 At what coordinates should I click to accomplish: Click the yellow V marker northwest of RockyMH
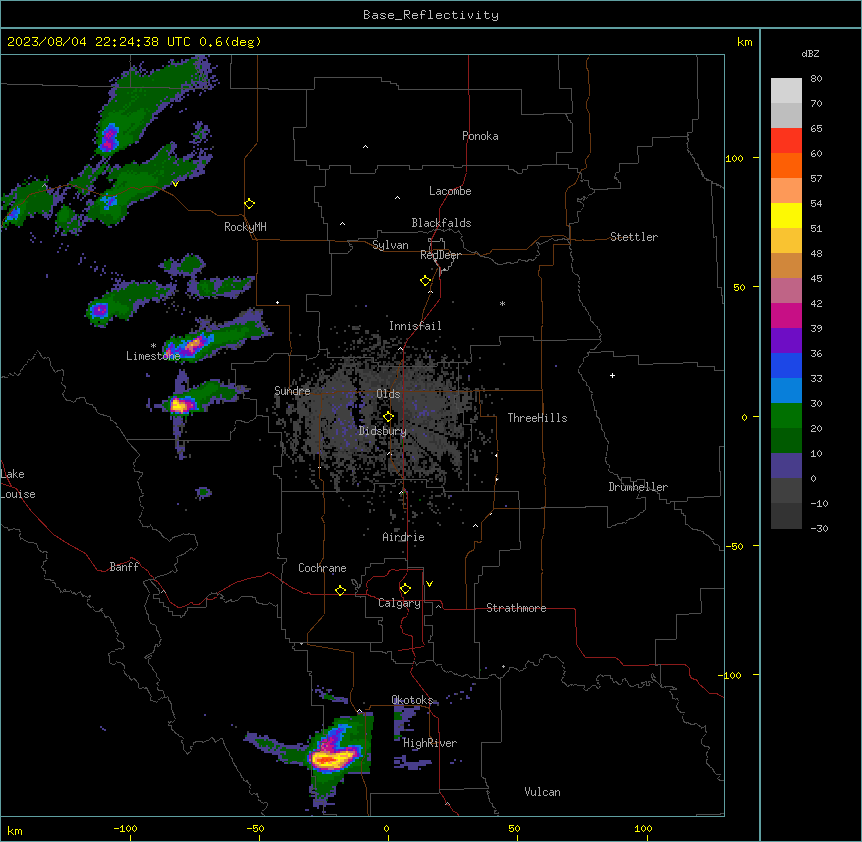click(x=175, y=184)
